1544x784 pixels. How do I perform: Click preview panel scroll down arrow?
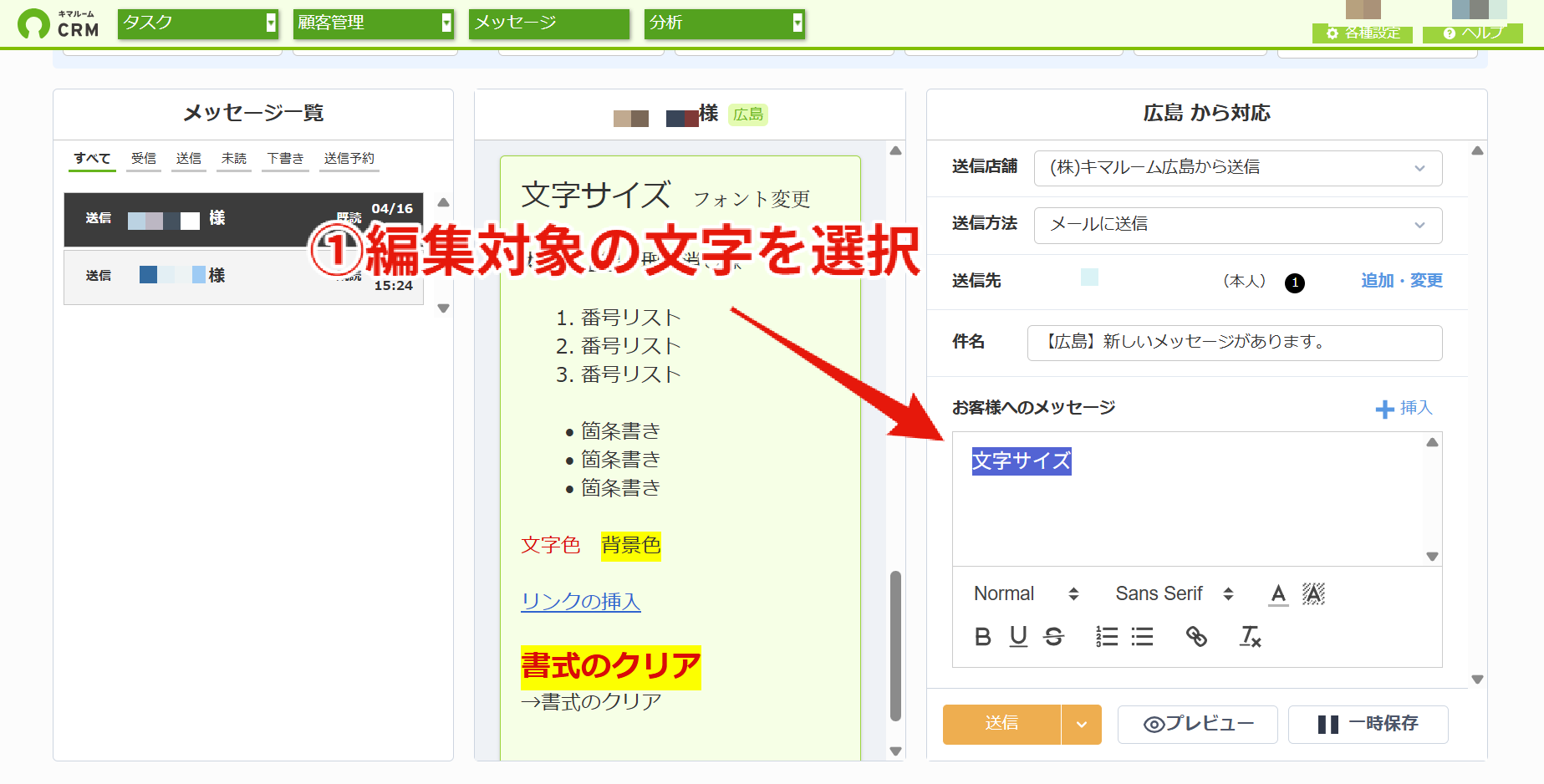coord(895,751)
